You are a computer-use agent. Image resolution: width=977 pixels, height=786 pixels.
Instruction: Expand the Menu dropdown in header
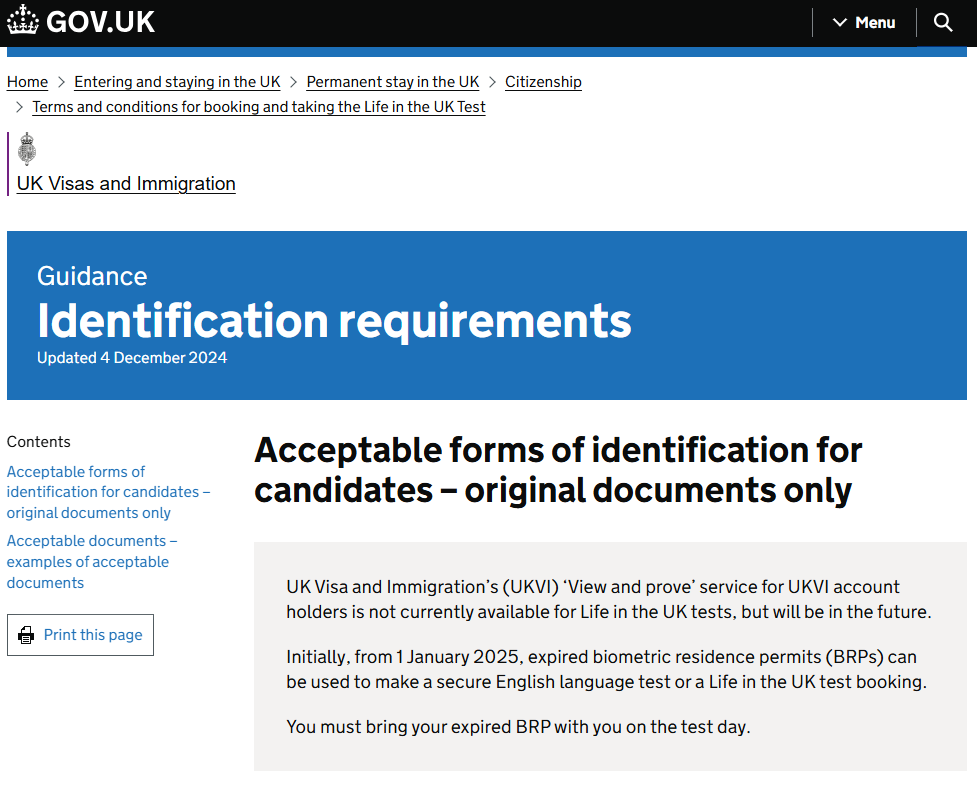coord(864,22)
